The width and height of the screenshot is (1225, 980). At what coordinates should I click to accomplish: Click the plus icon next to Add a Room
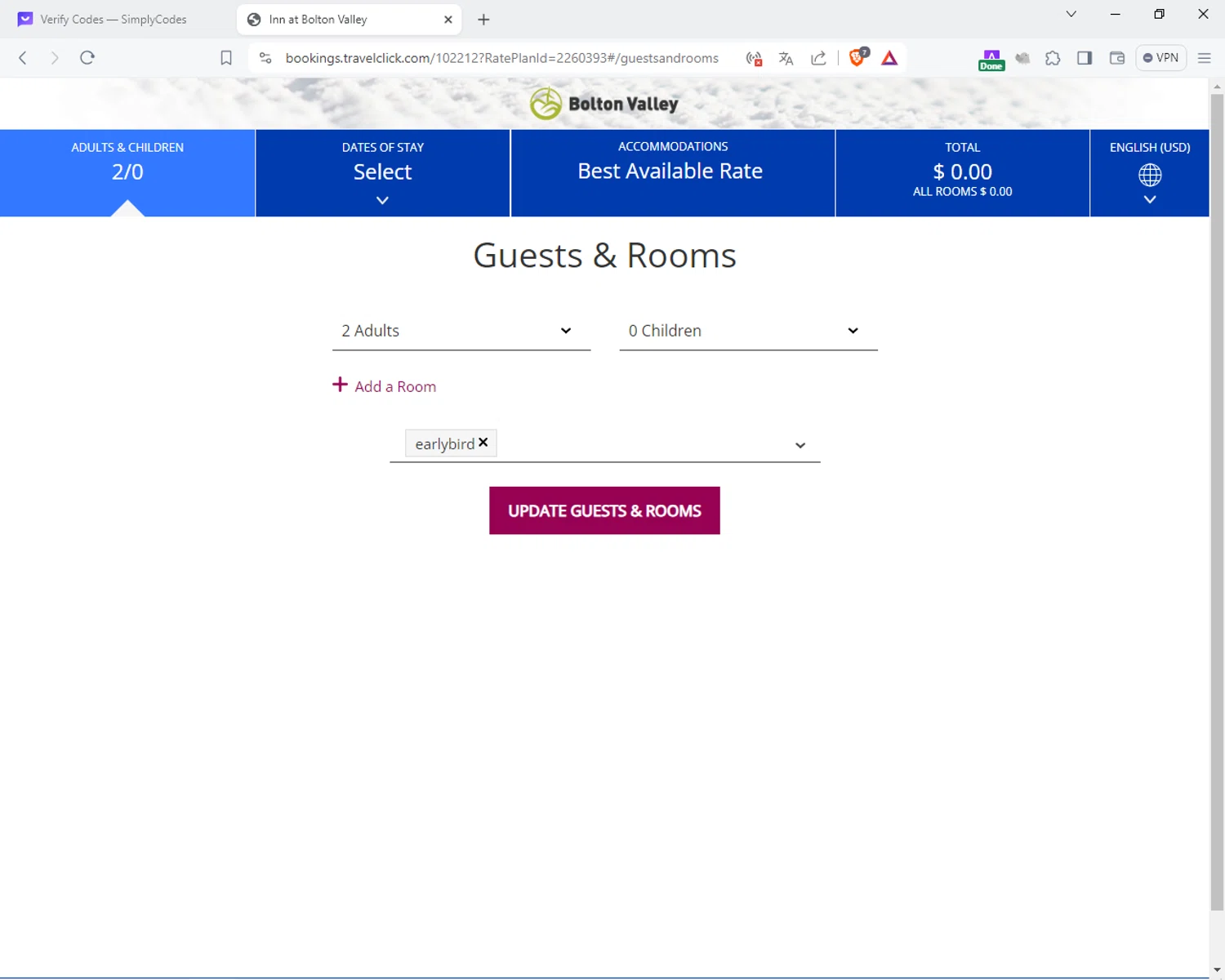340,385
